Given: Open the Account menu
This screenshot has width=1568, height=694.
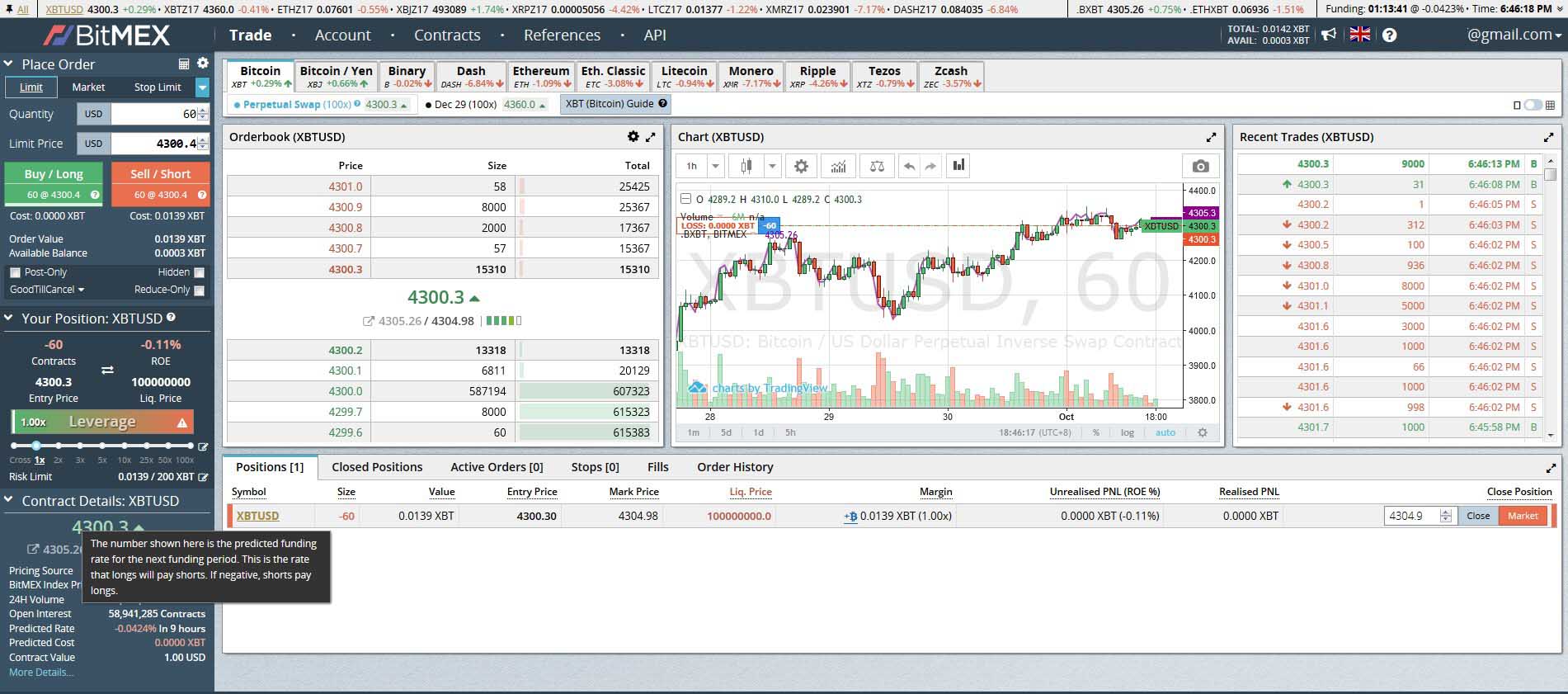Looking at the screenshot, I should (x=343, y=35).
